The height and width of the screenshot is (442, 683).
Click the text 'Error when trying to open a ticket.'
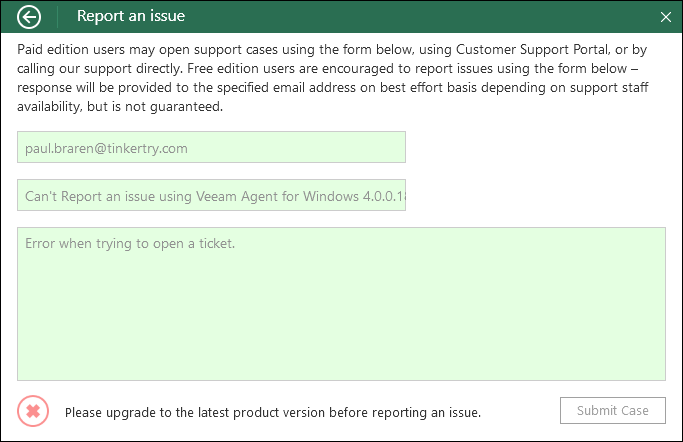pyautogui.click(x=130, y=243)
